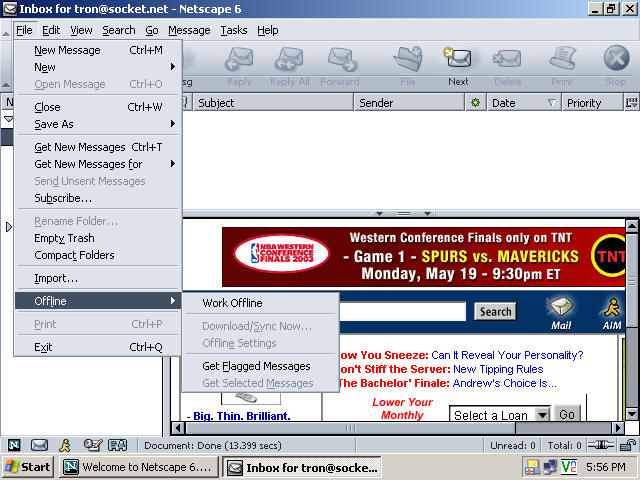Viewport: 640px width, 480px height.
Task: Open Navigator from the status bar icon
Action: tap(14, 445)
